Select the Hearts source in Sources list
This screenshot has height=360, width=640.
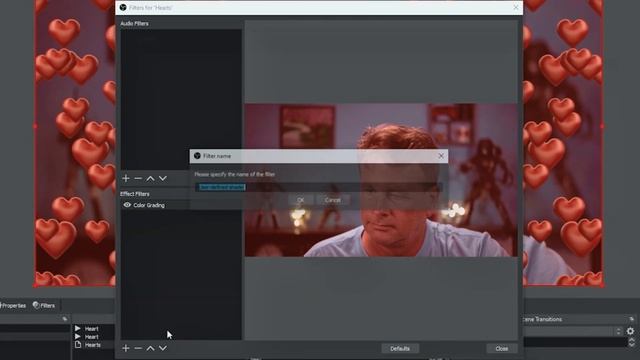(93, 345)
